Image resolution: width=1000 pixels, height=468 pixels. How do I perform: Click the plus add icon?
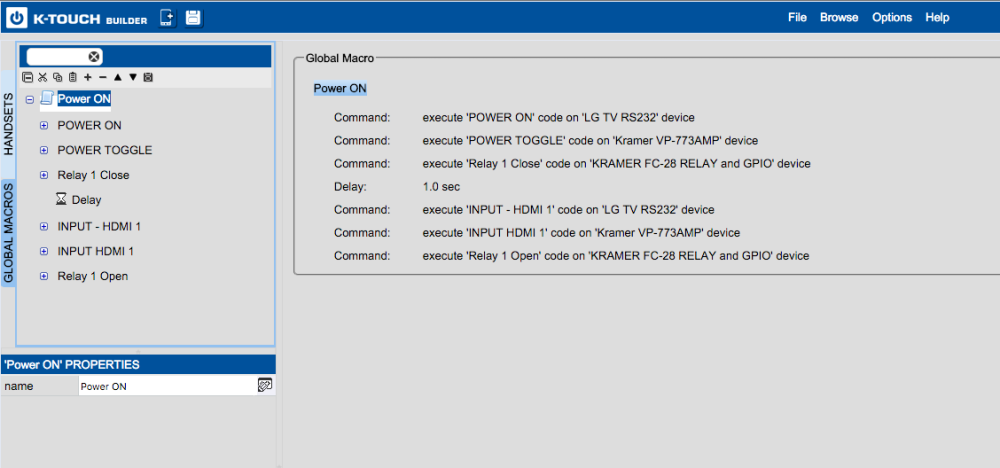coord(87,77)
